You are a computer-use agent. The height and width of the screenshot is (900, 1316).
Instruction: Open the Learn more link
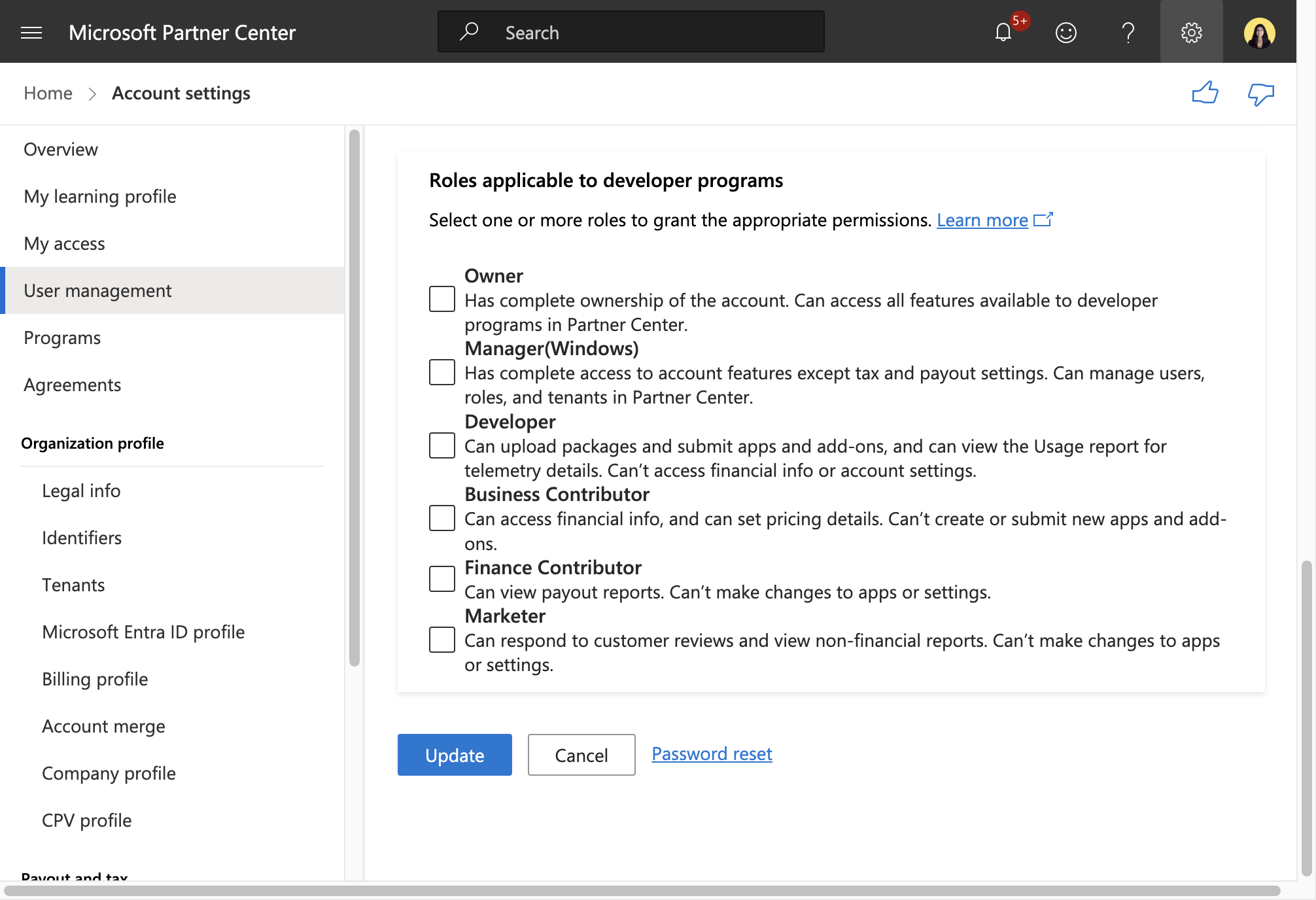[982, 220]
